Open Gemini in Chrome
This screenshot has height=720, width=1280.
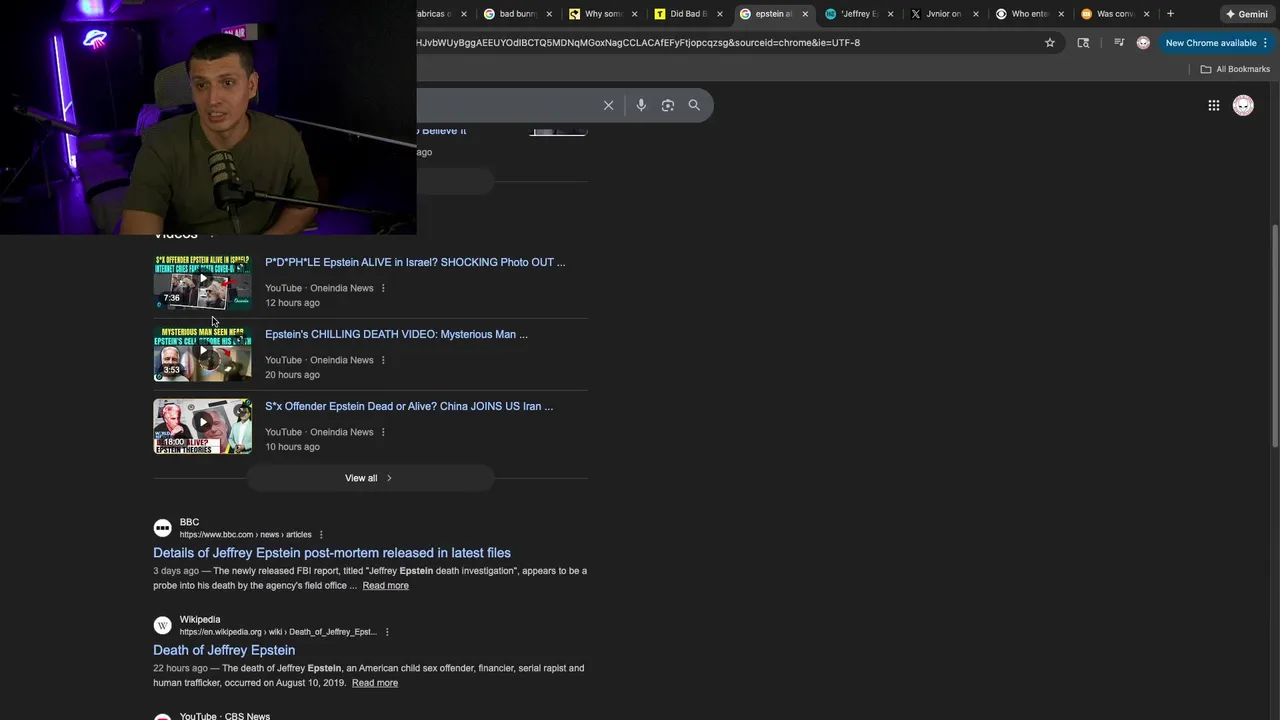[1246, 14]
